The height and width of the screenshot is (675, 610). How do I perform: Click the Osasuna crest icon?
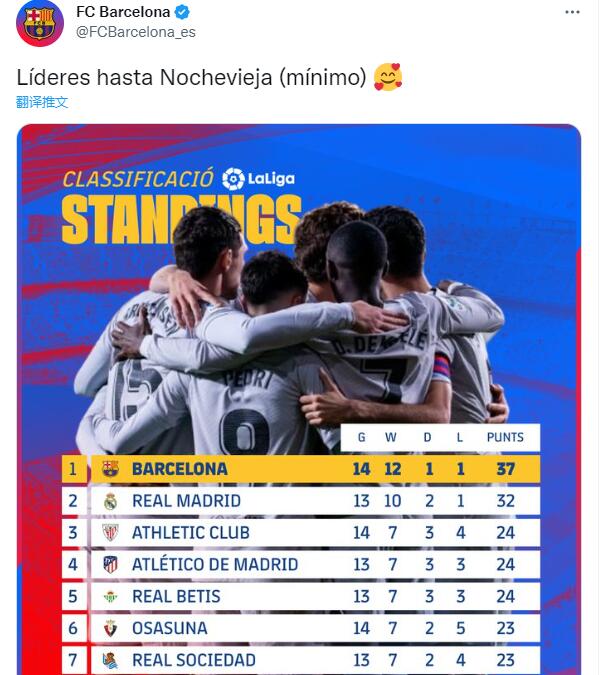coord(110,628)
